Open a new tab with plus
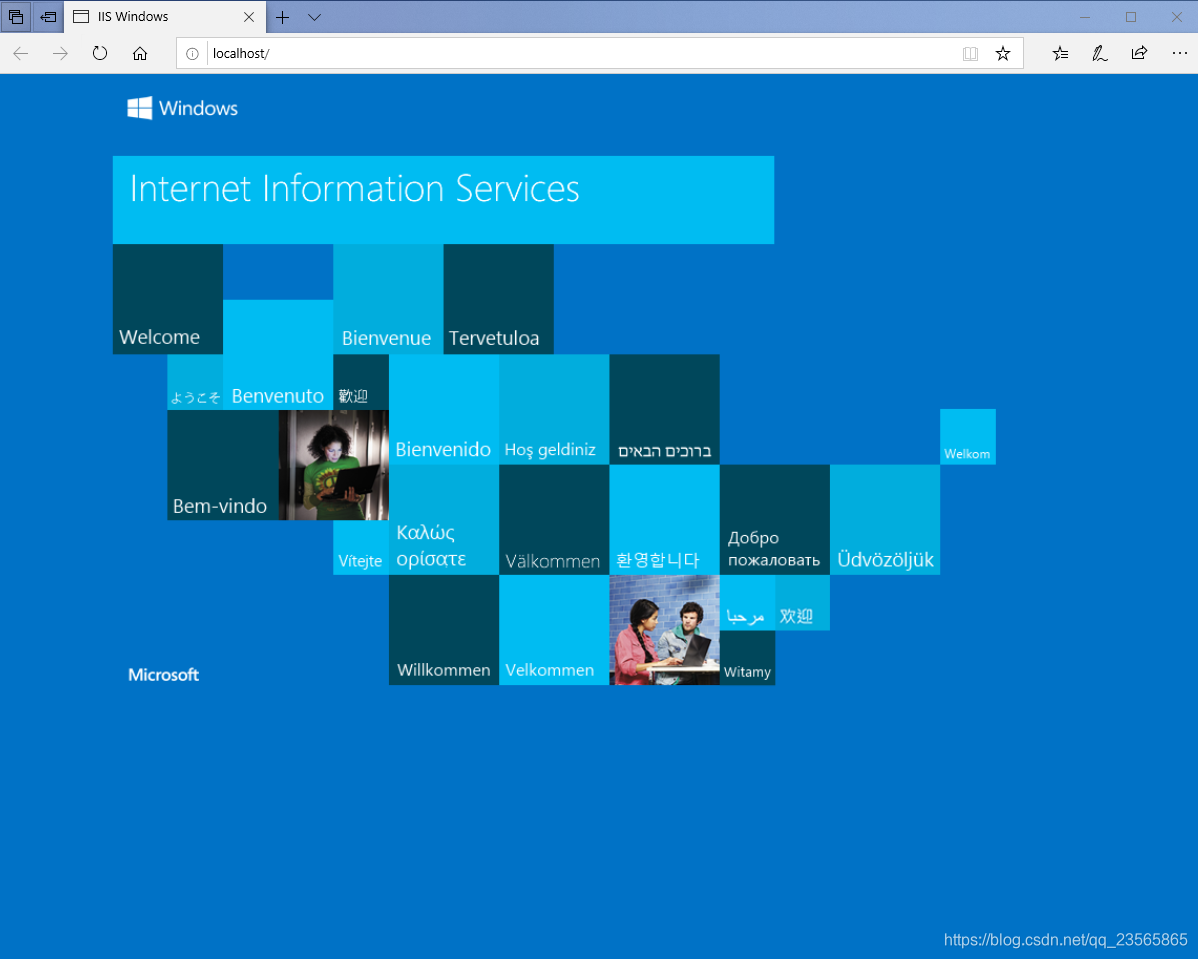Screen dimensions: 1198x959 [283, 17]
